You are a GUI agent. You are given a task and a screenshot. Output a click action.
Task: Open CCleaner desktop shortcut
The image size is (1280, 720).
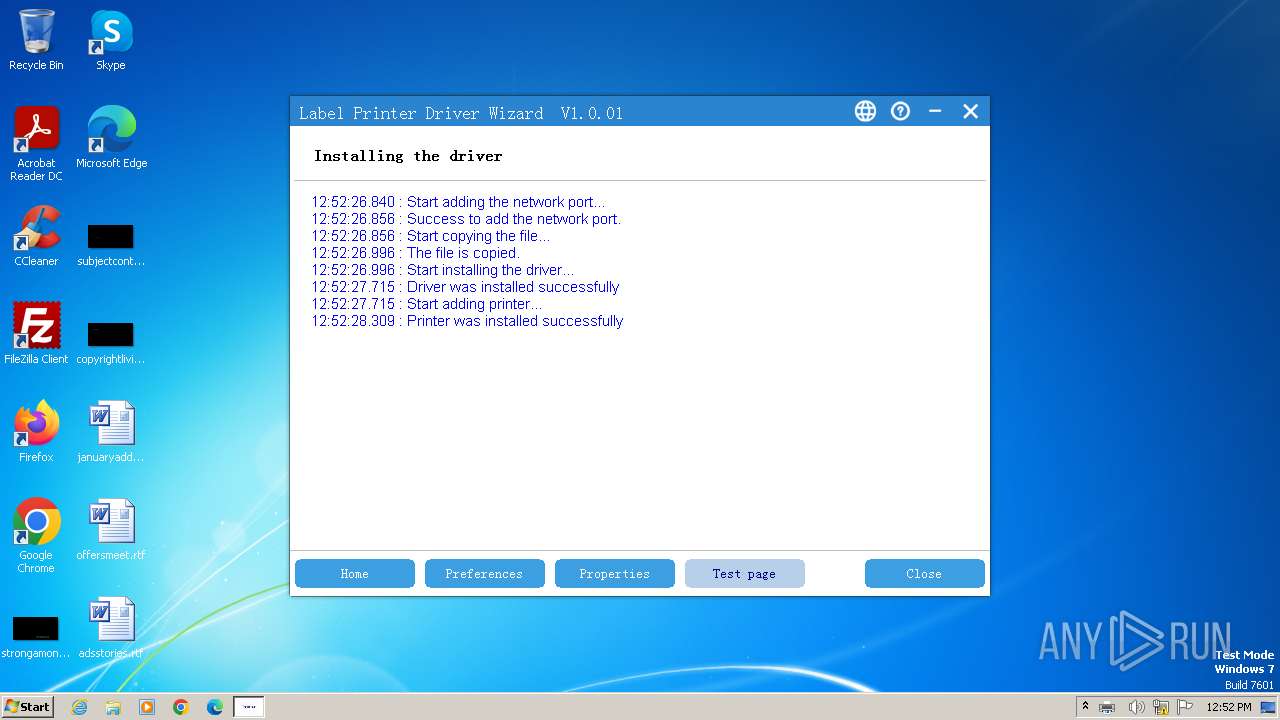tap(36, 236)
